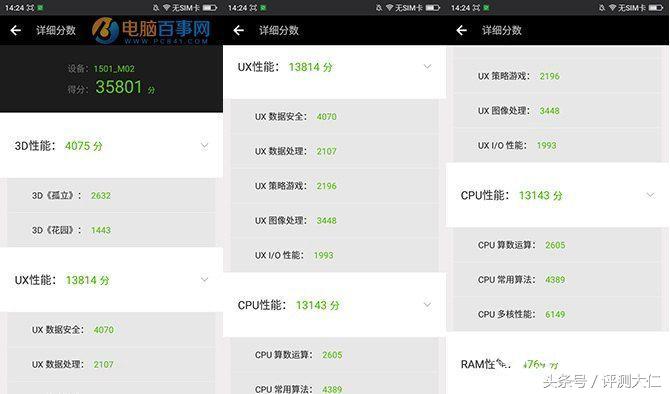Viewport: 670px width, 394px height.
Task: Select CPU 算数运算 2605 in middle screen
Action: click(335, 355)
